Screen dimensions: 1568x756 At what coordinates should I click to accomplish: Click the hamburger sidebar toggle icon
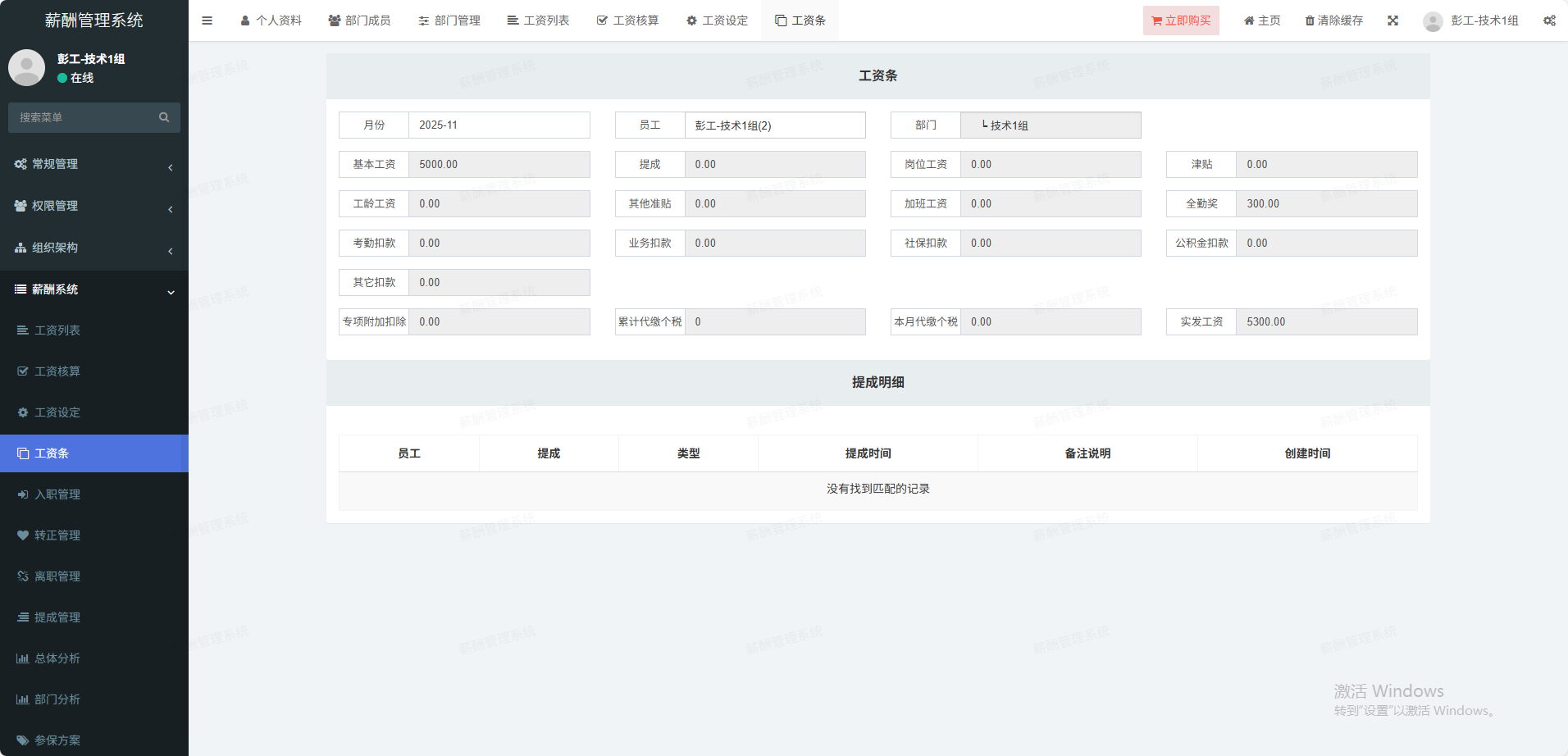(207, 20)
